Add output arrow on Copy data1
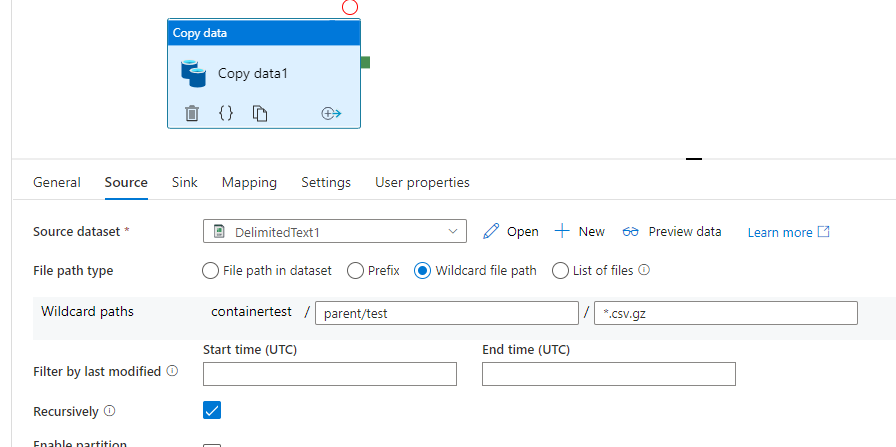 click(x=331, y=113)
